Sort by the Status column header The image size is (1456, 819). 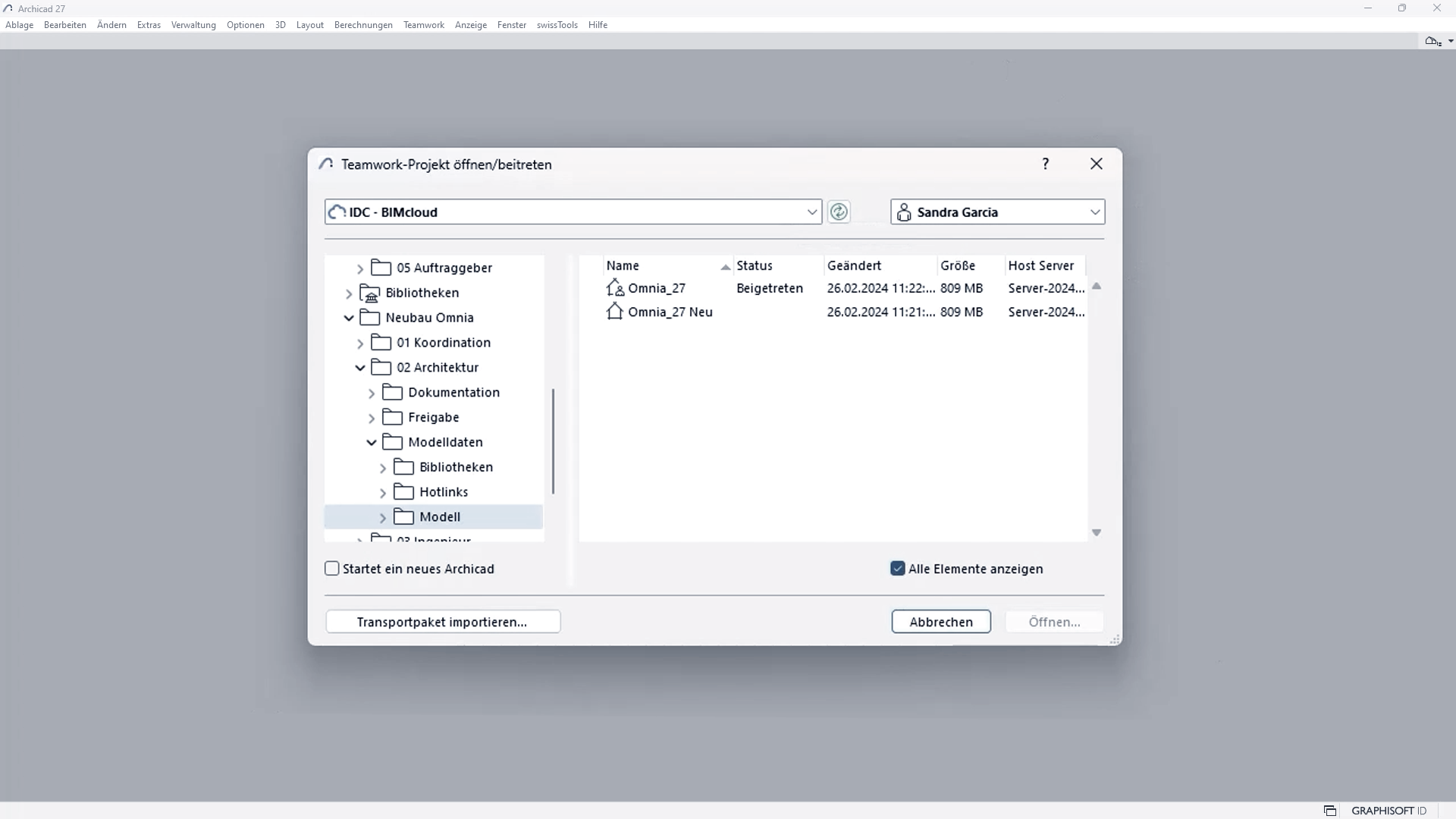779,265
